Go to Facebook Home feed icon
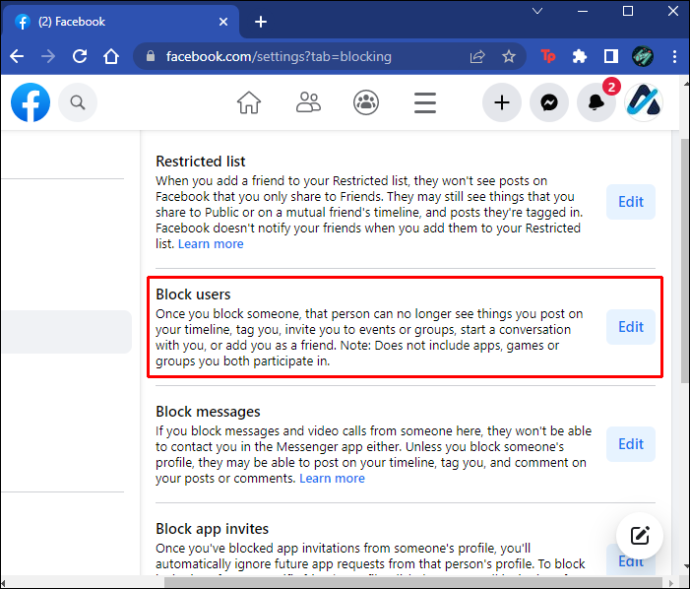690x589 pixels. click(x=249, y=103)
